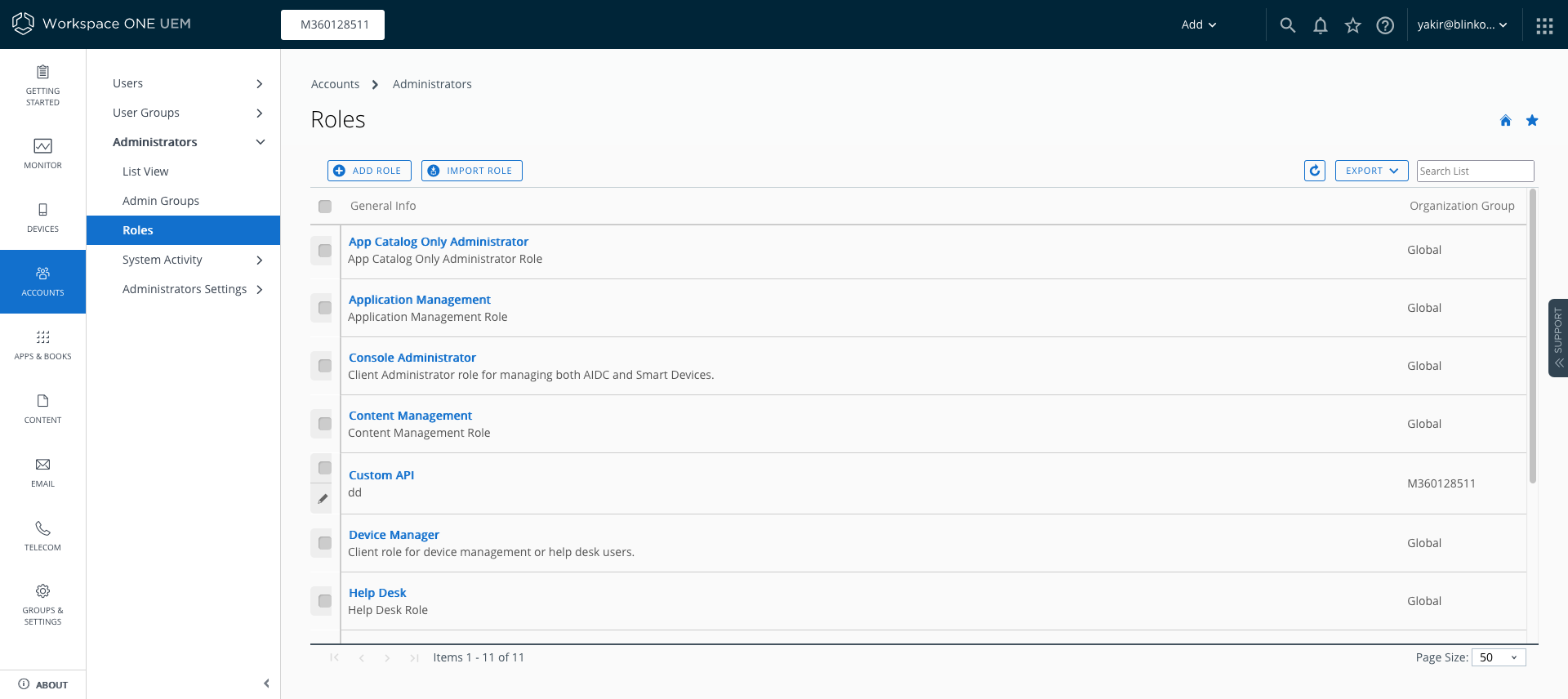Go to last page of results

(x=414, y=657)
